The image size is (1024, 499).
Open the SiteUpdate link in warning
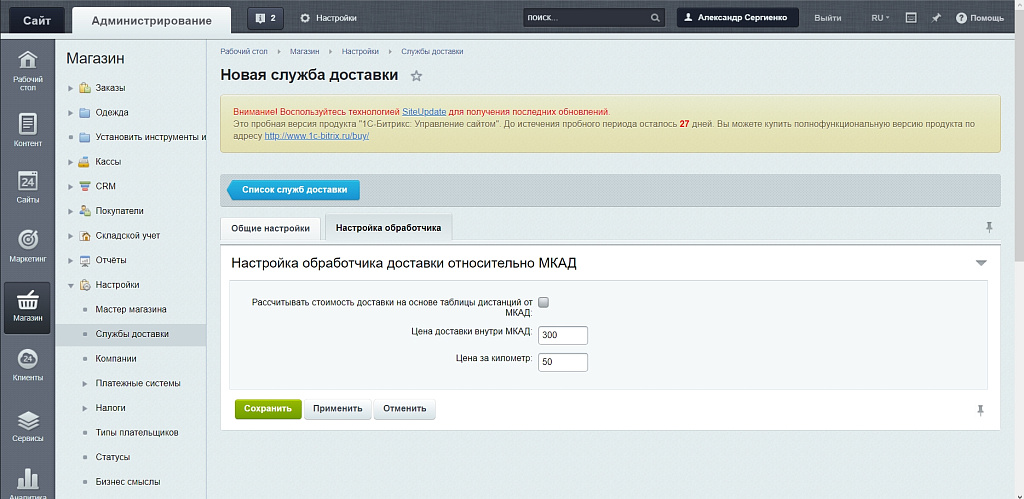(x=424, y=111)
